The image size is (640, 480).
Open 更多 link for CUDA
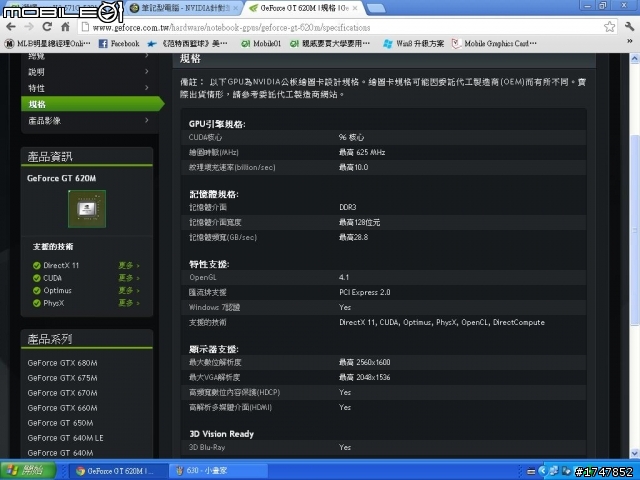click(129, 278)
